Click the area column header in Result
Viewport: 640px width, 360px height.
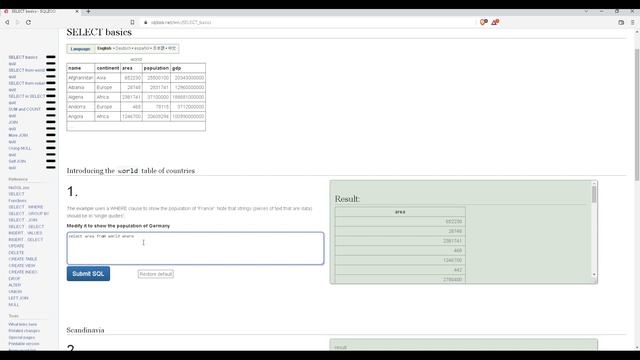click(400, 212)
